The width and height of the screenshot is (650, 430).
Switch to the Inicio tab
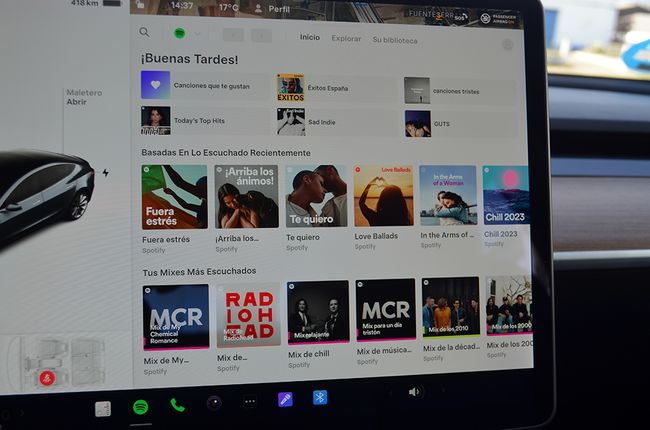(x=310, y=37)
